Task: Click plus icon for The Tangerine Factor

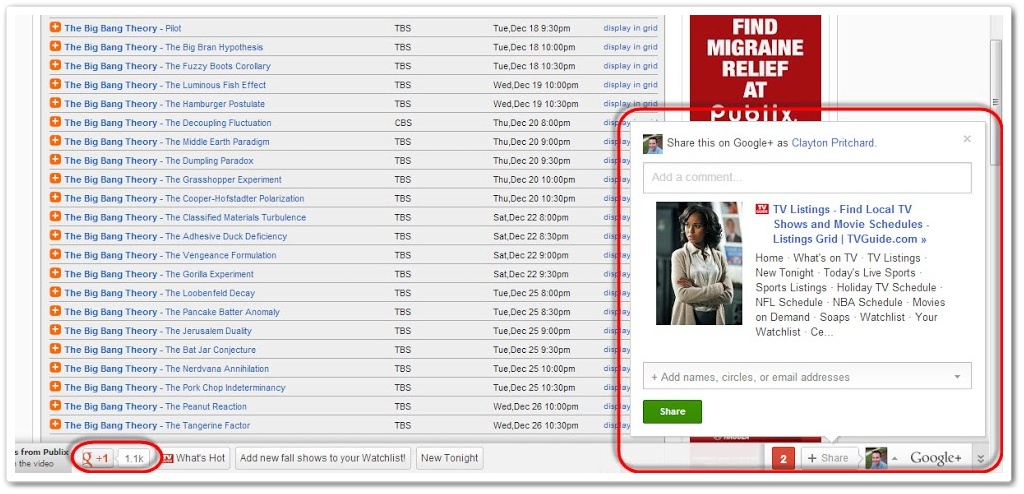Action: [56, 425]
